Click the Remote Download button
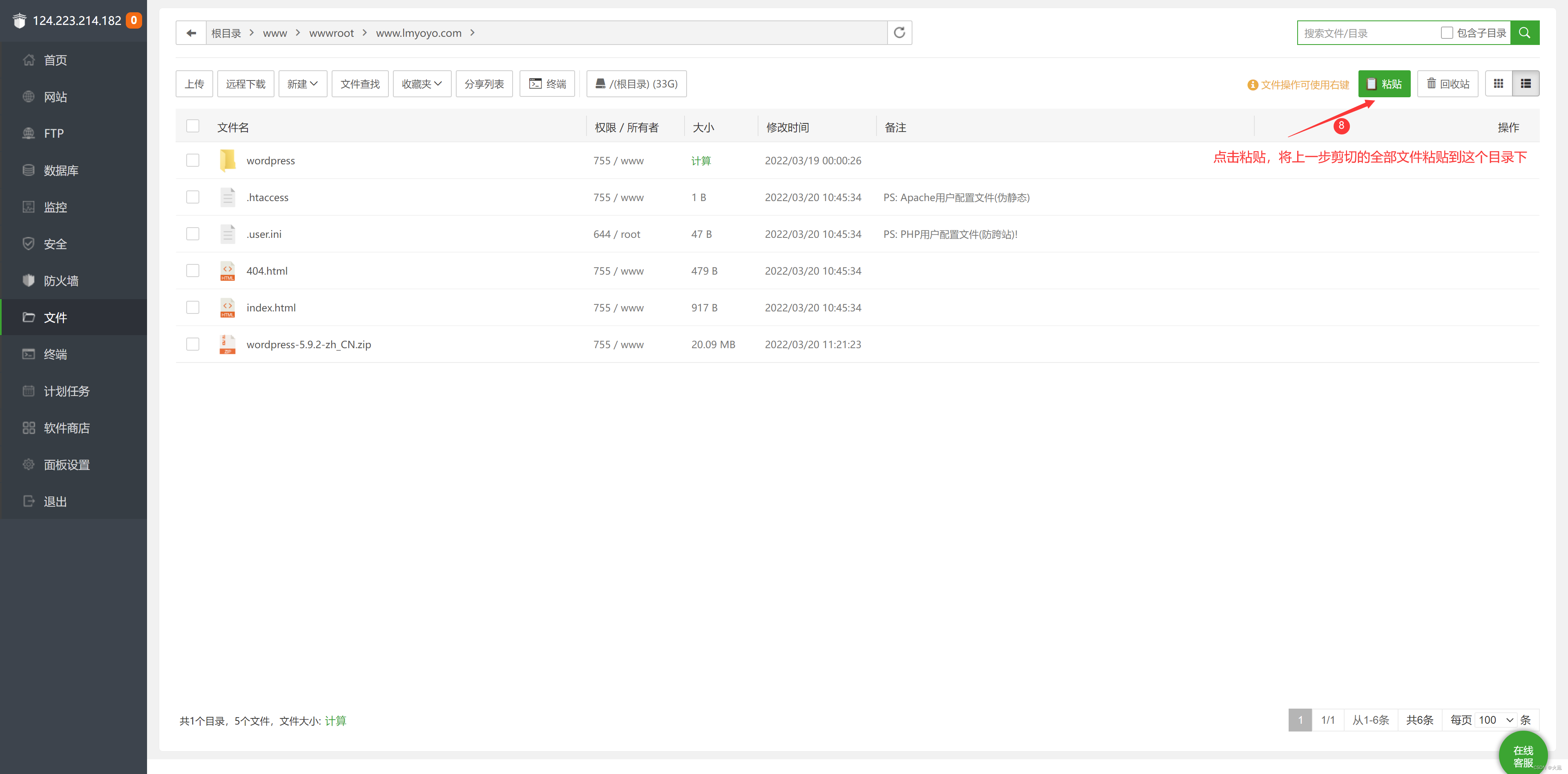1568x774 pixels. [x=245, y=83]
